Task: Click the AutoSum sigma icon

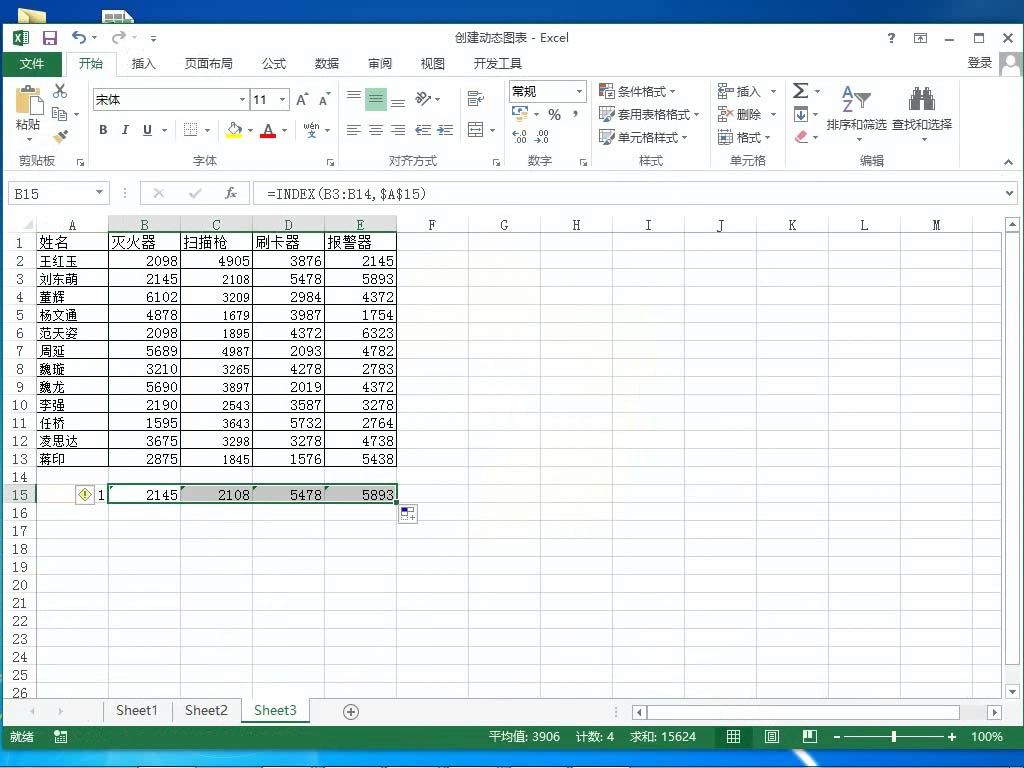Action: click(801, 91)
